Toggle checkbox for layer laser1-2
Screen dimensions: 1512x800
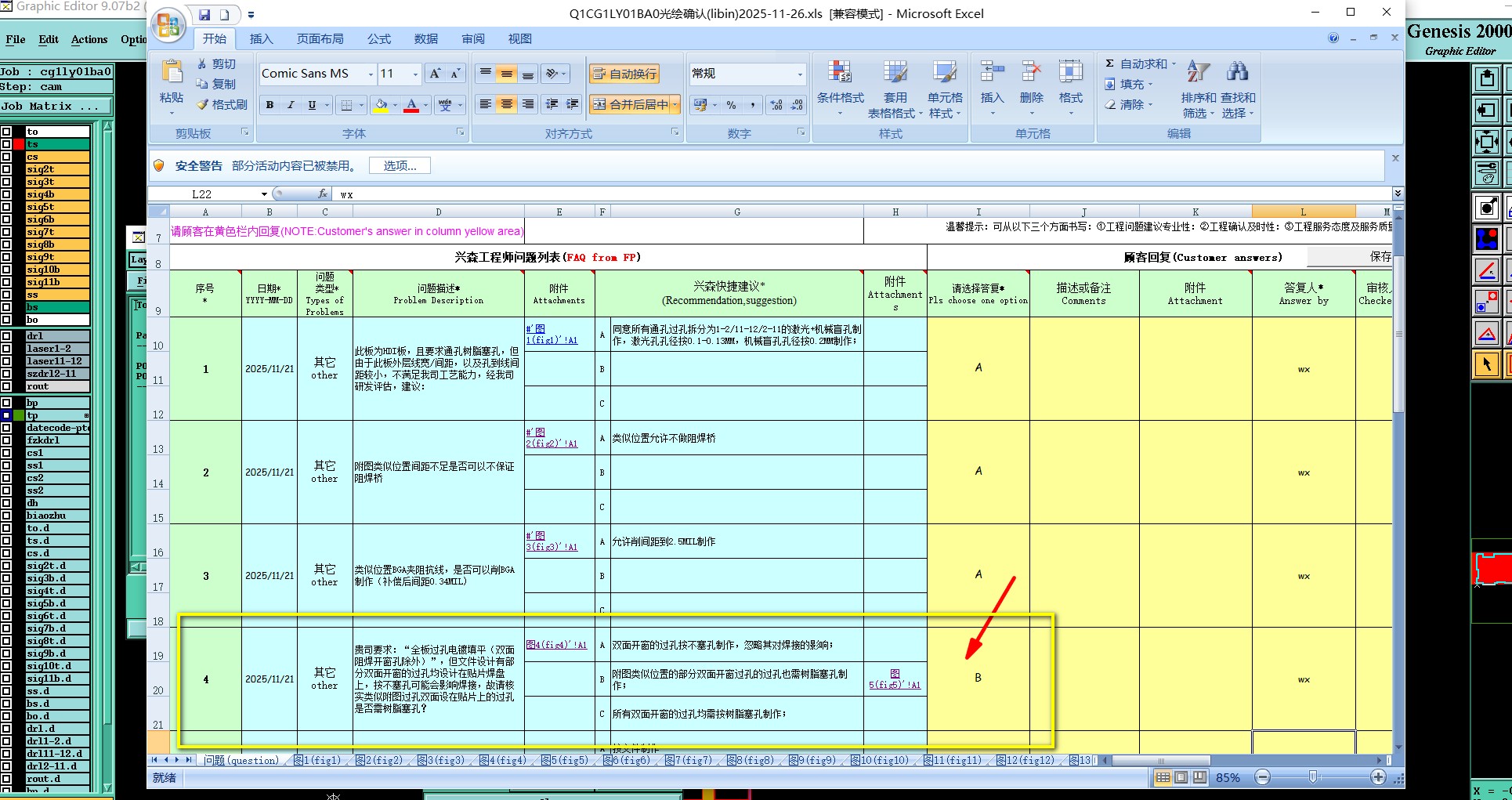coord(6,349)
